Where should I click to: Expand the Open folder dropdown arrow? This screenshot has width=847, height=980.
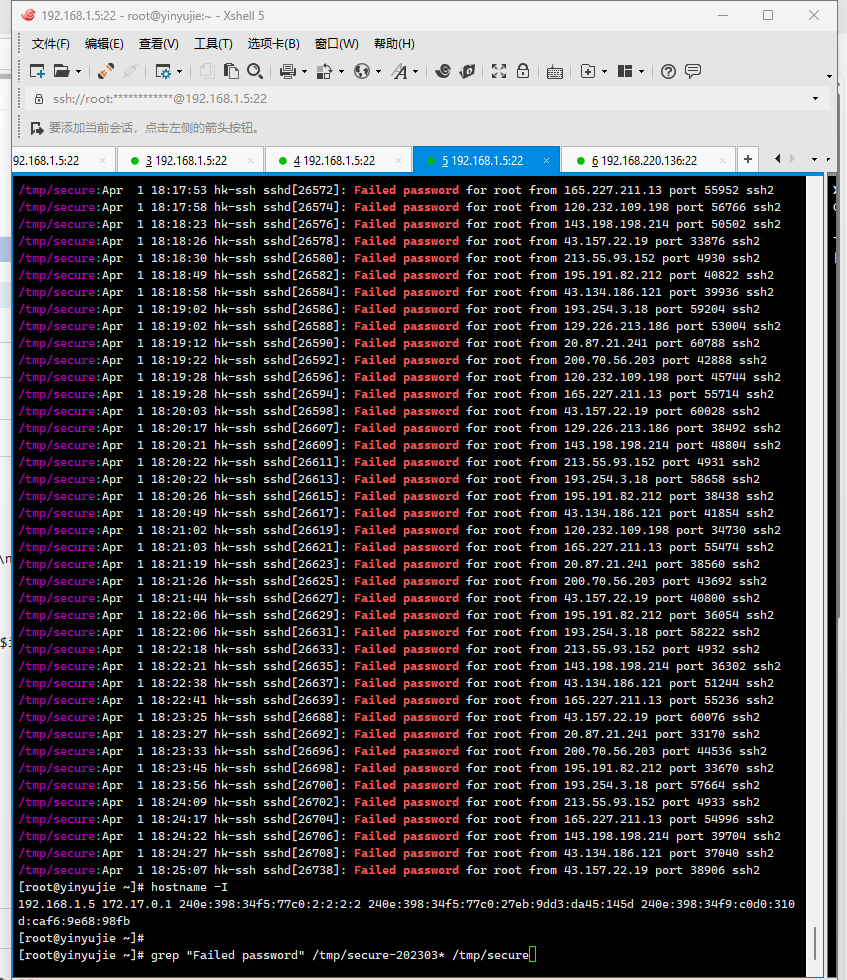coord(78,72)
